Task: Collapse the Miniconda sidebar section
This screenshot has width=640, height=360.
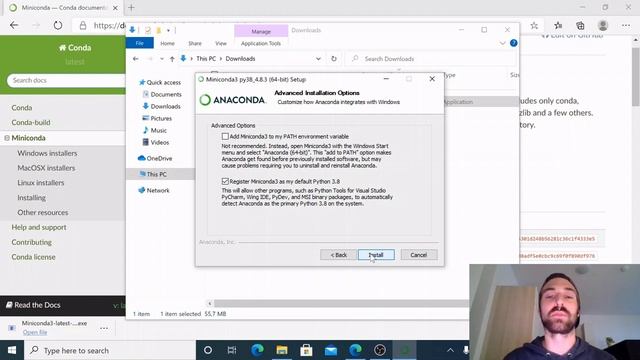Action: (7, 138)
